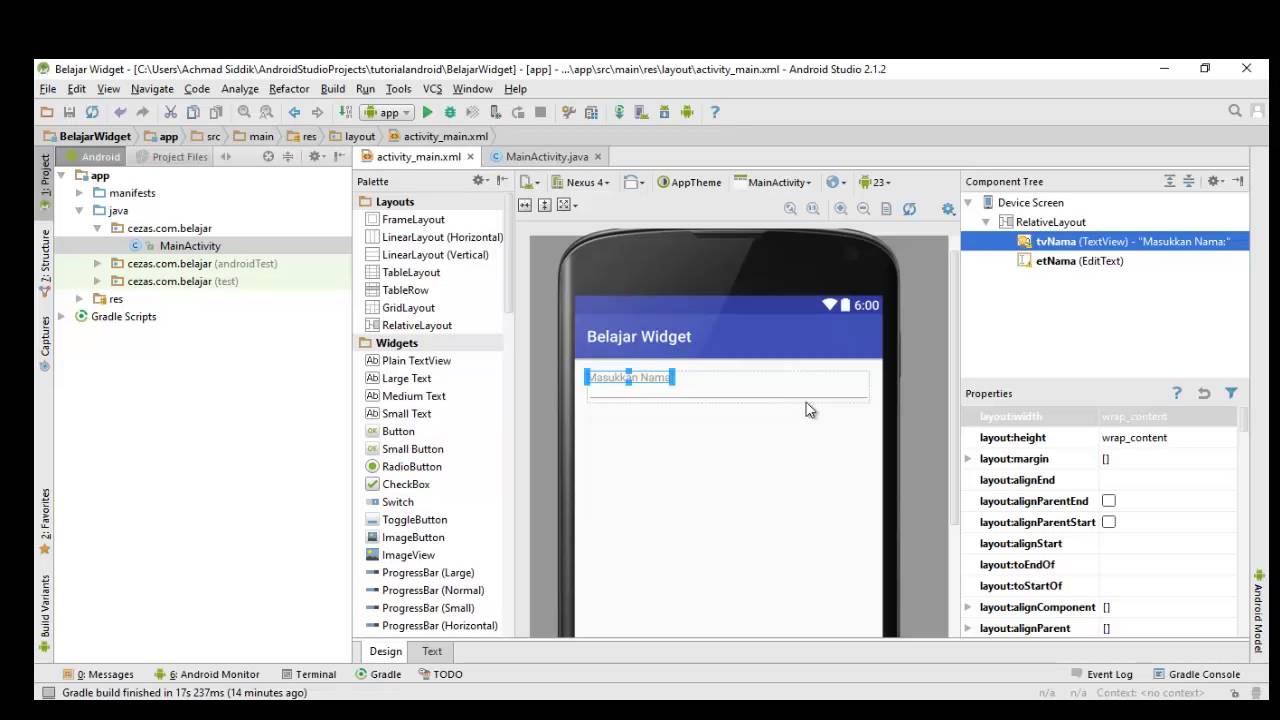Click the Find magnifier icon in toolbar
Screen dimensions: 1280x720
[244, 112]
